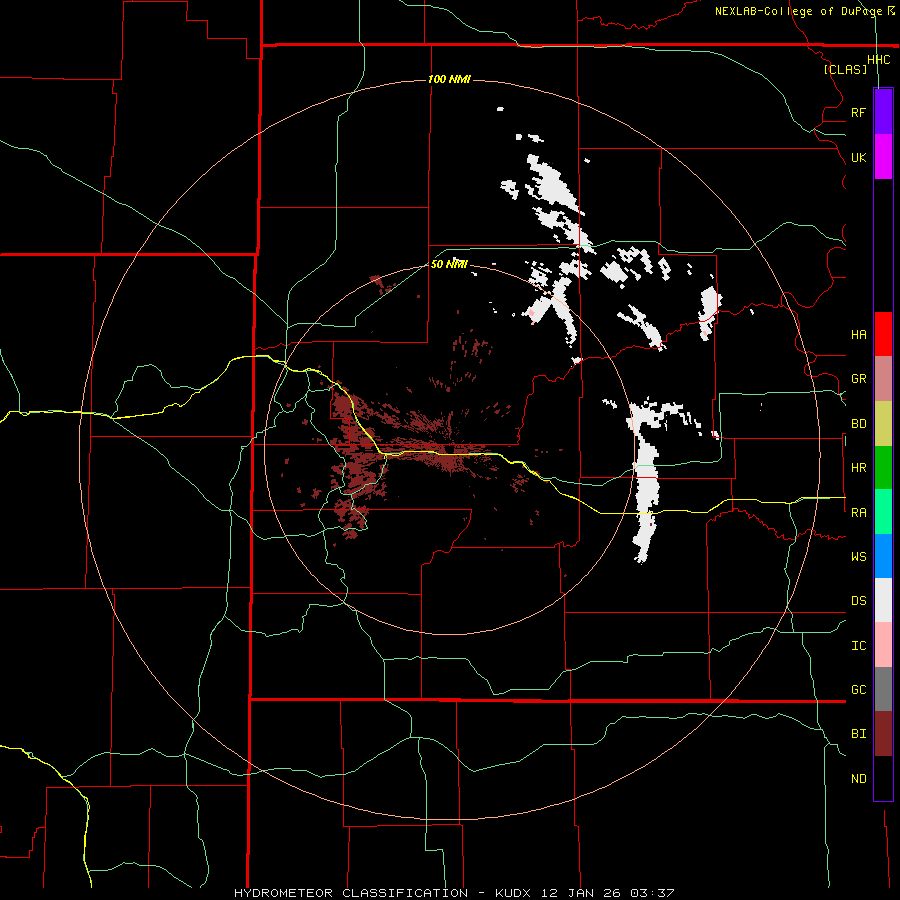Image resolution: width=900 pixels, height=900 pixels.
Task: Click the UK legend label
Action: pos(858,157)
